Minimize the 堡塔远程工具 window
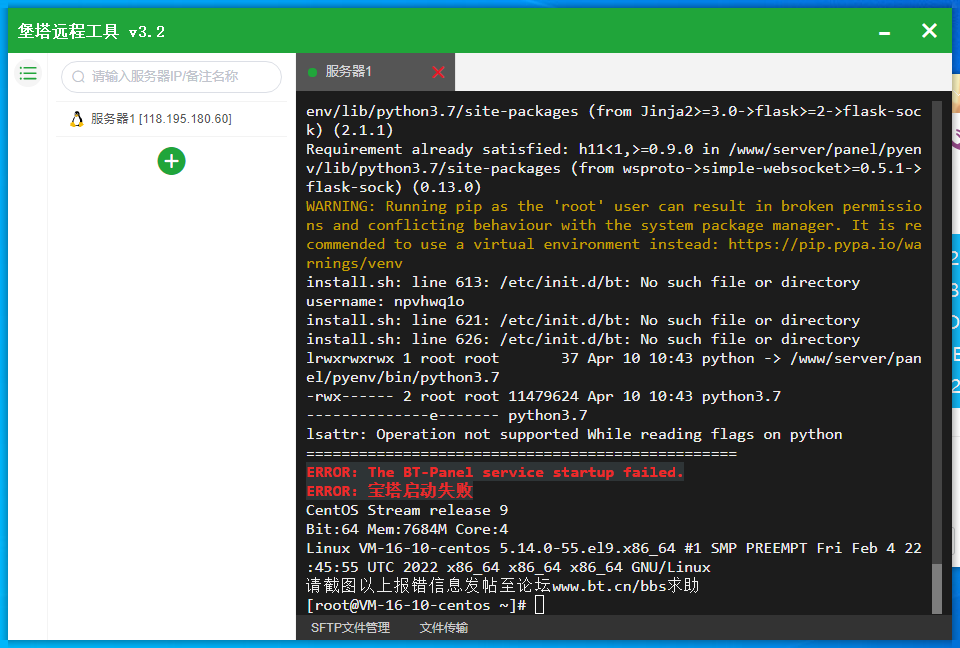 [884, 32]
